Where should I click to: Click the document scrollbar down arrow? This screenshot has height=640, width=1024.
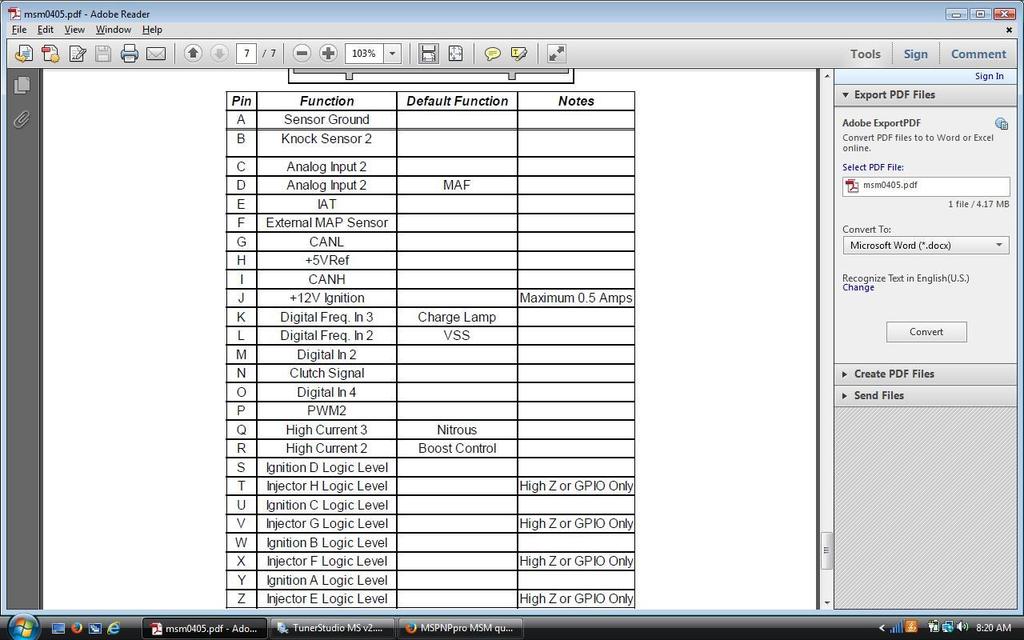(827, 603)
